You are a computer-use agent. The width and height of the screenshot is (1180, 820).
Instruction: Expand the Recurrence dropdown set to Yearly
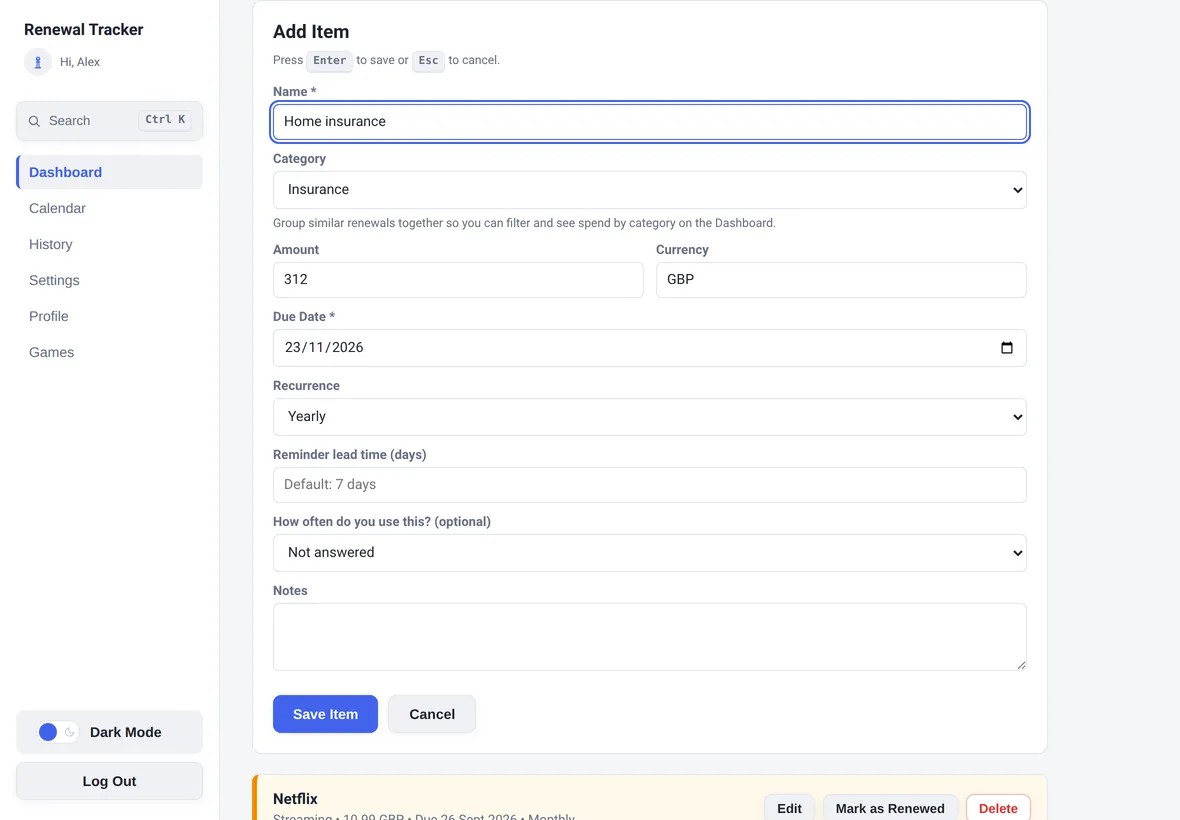(x=649, y=417)
